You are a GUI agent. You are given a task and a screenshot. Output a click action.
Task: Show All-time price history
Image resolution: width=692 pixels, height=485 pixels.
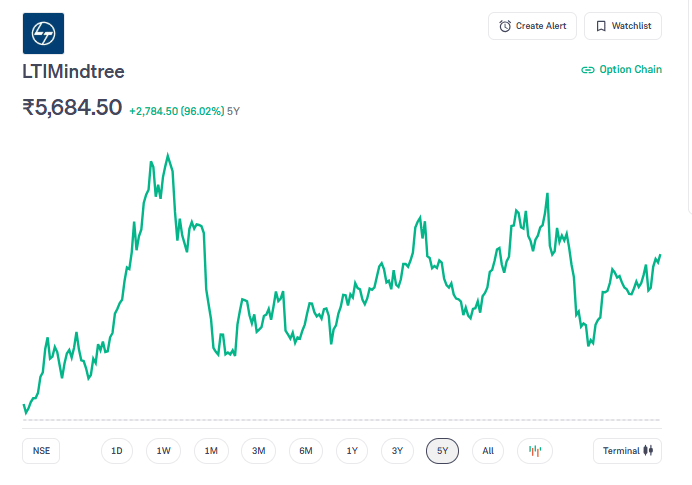488,451
